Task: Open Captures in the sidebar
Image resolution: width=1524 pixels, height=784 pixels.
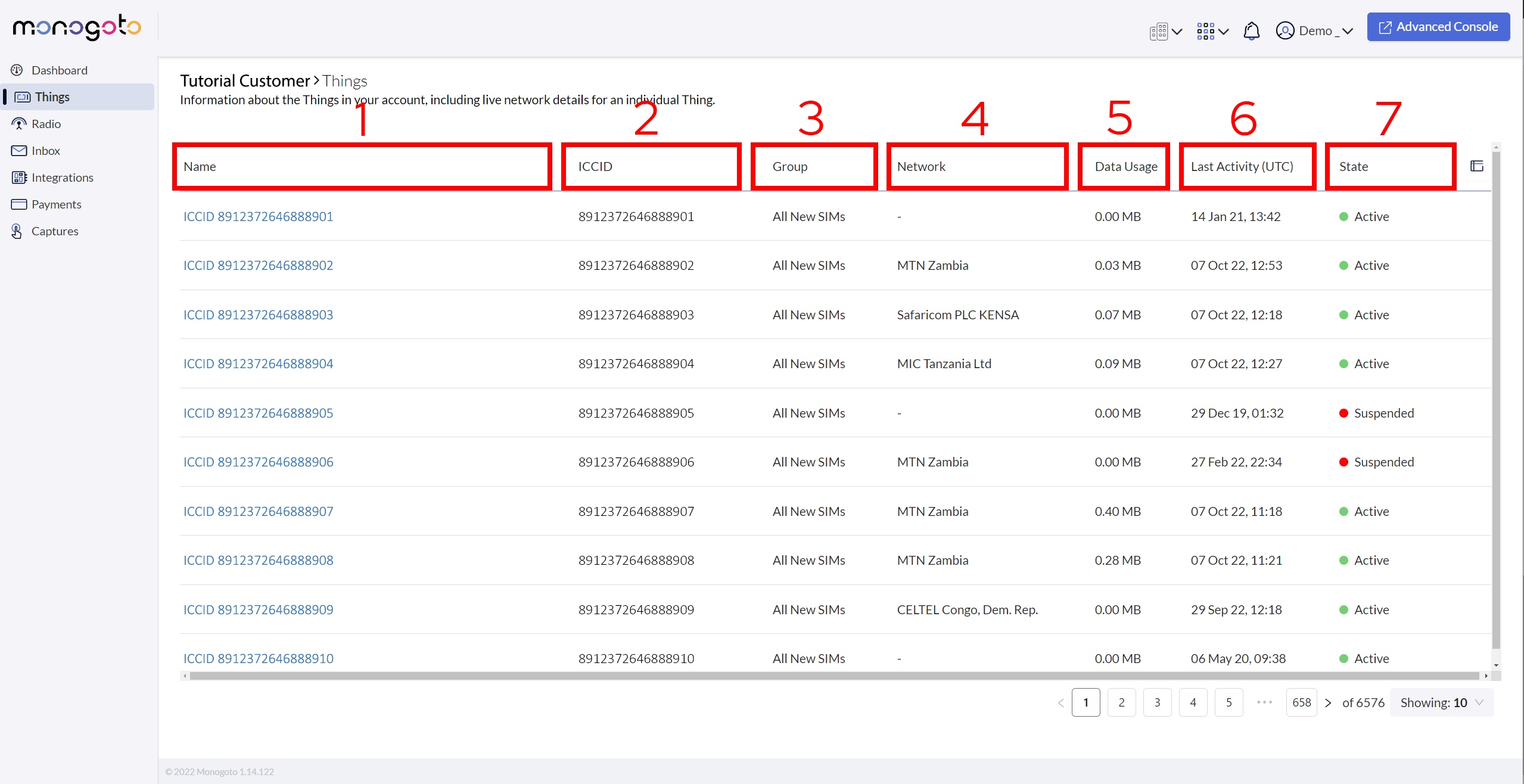Action: (x=45, y=231)
